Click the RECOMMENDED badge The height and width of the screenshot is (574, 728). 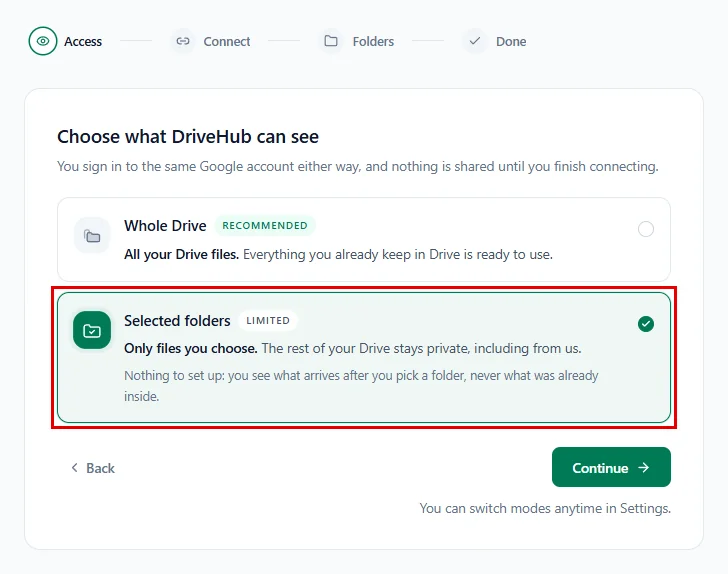pos(265,226)
